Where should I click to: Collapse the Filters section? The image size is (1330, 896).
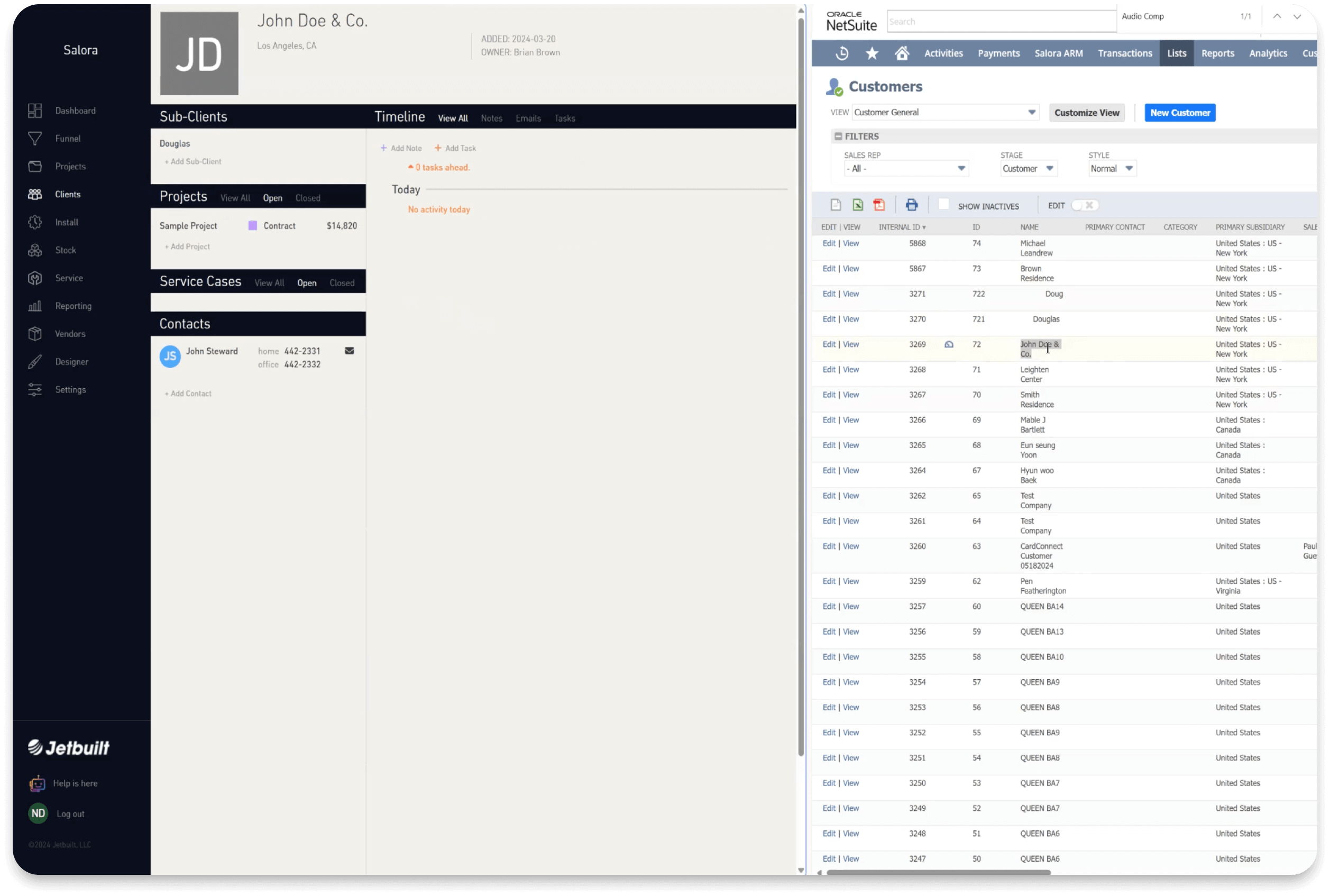[838, 136]
